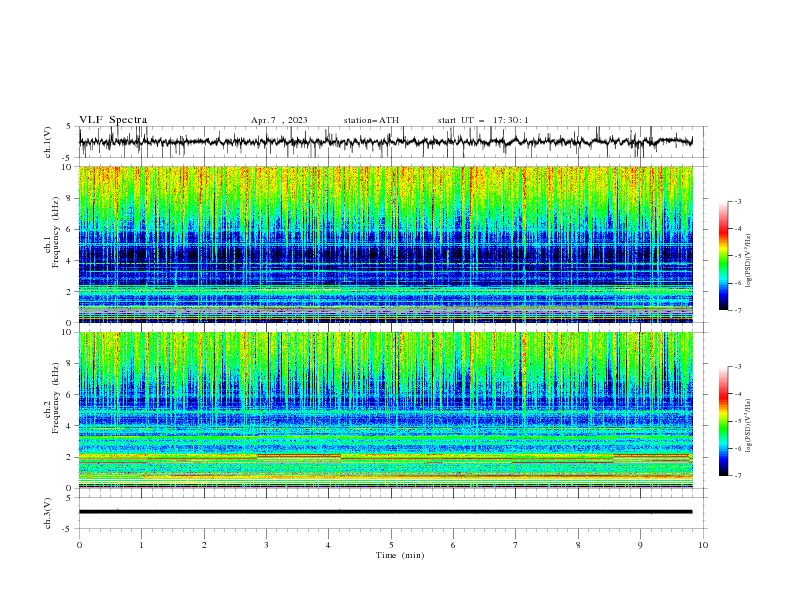Click the "VLF Spectra" plot title

tap(113, 120)
